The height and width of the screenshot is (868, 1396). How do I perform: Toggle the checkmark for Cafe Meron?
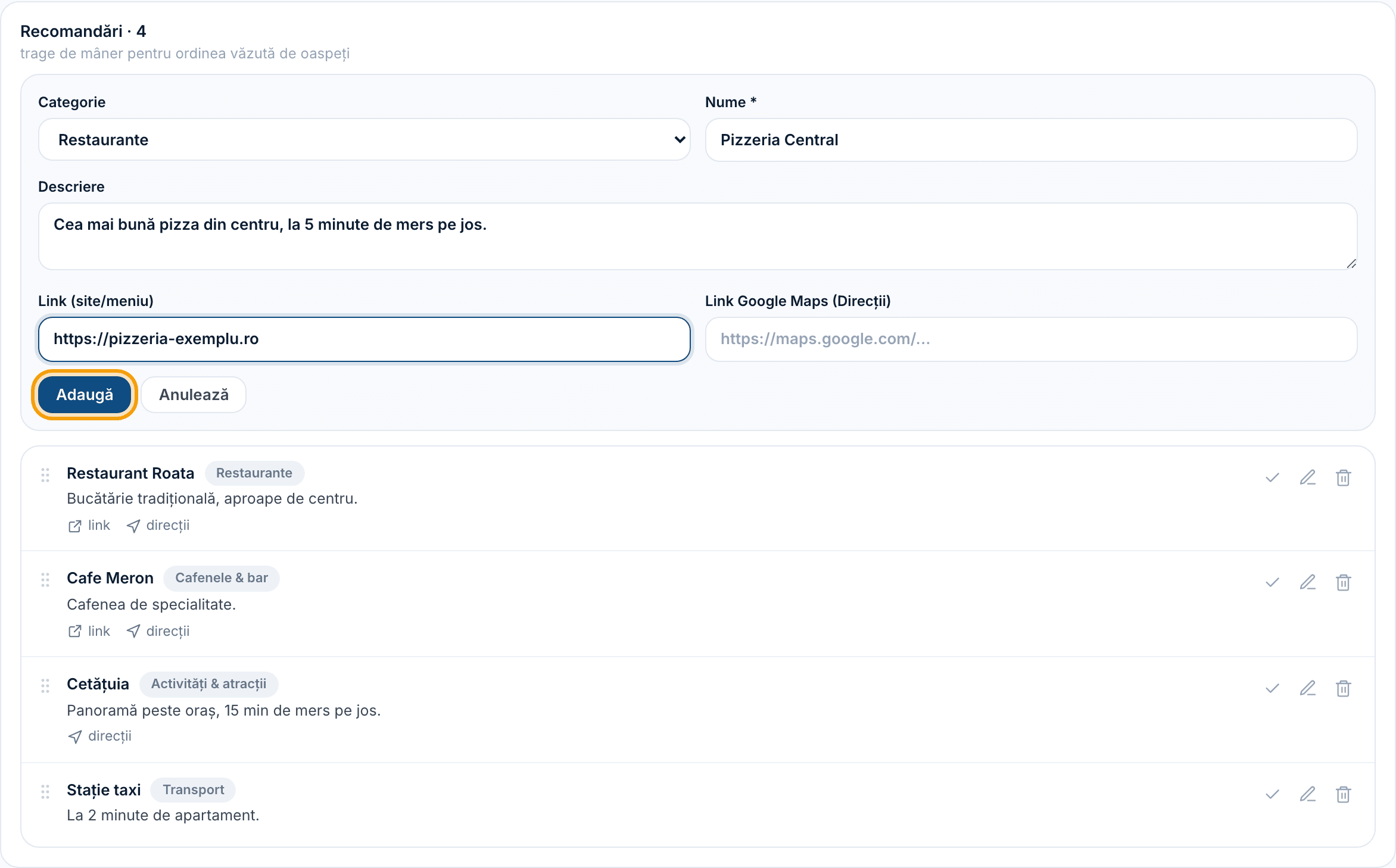point(1273,582)
